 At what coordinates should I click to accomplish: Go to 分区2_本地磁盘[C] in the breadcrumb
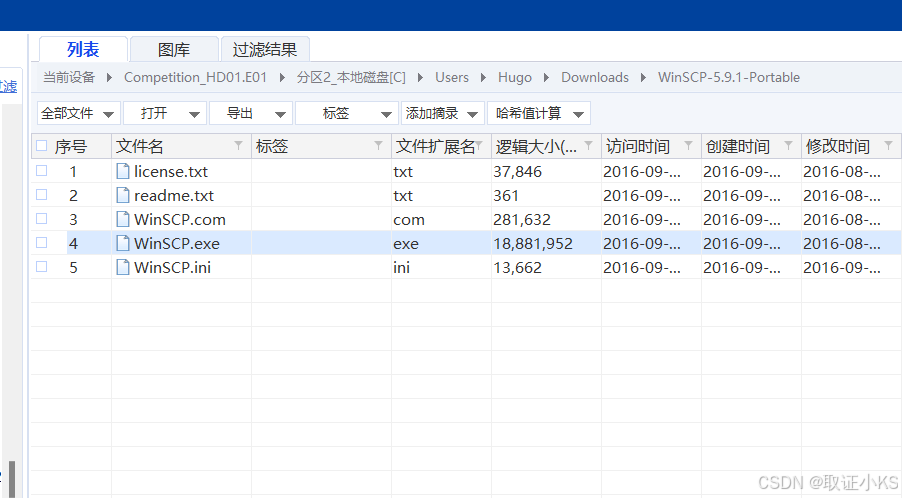click(x=351, y=78)
